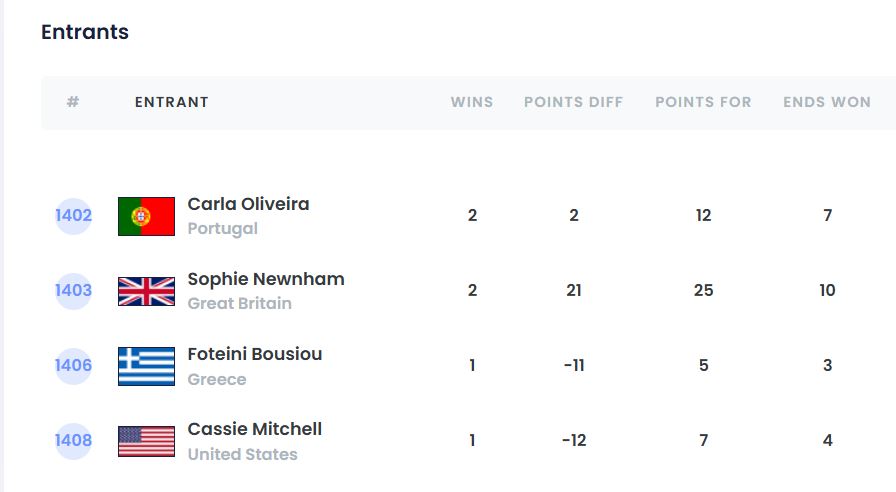Click the Great Britain flag icon
This screenshot has width=896, height=492.
click(x=146, y=291)
